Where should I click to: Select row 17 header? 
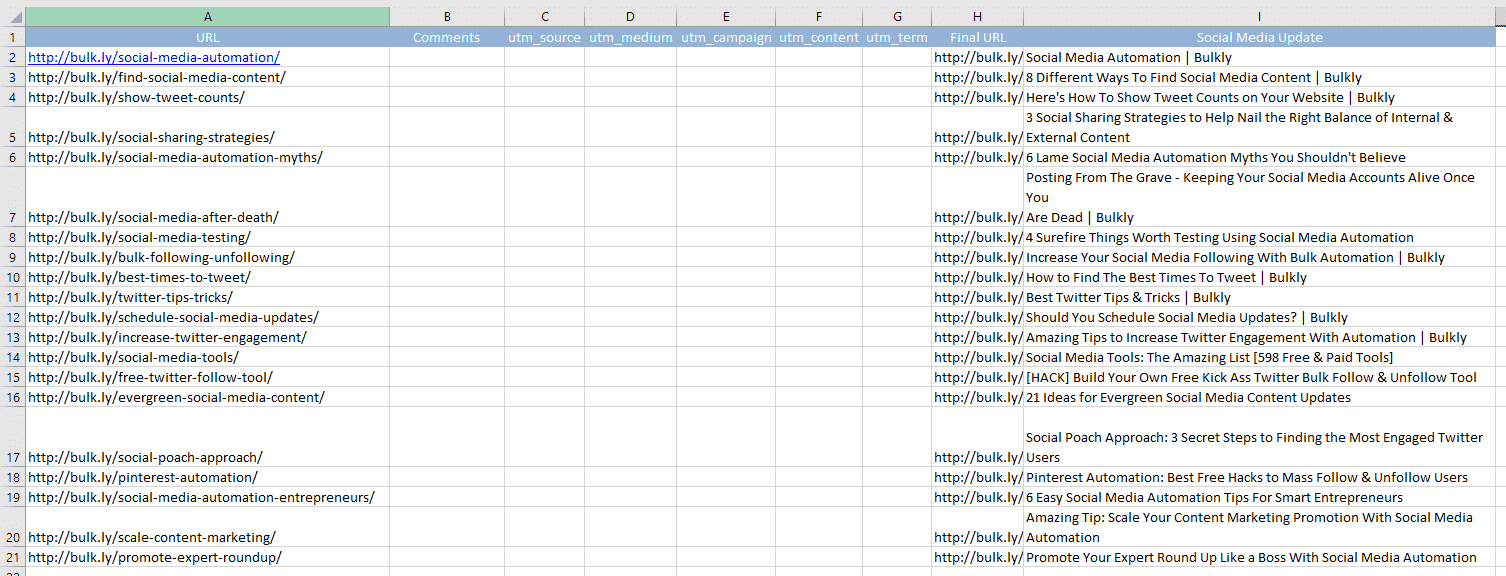coord(13,437)
